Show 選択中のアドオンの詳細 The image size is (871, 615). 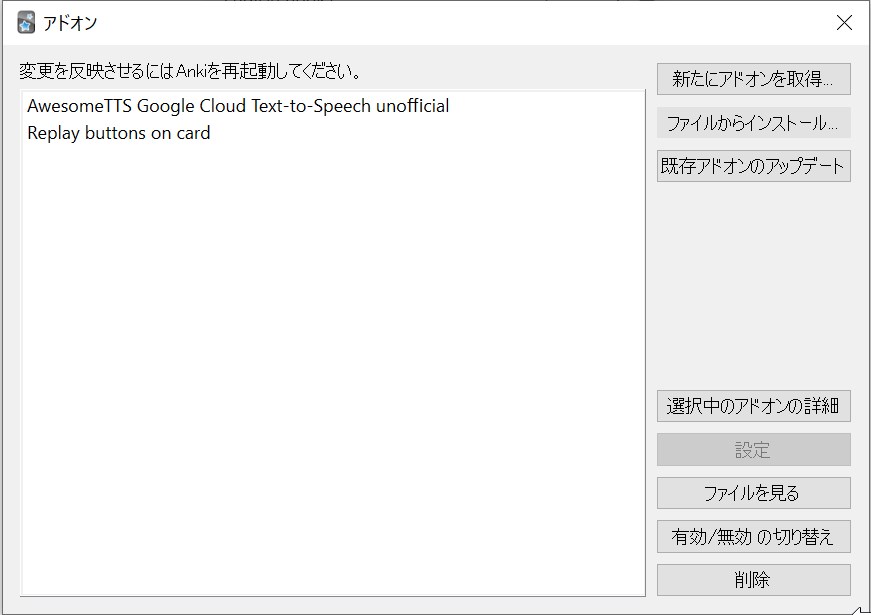click(x=753, y=406)
